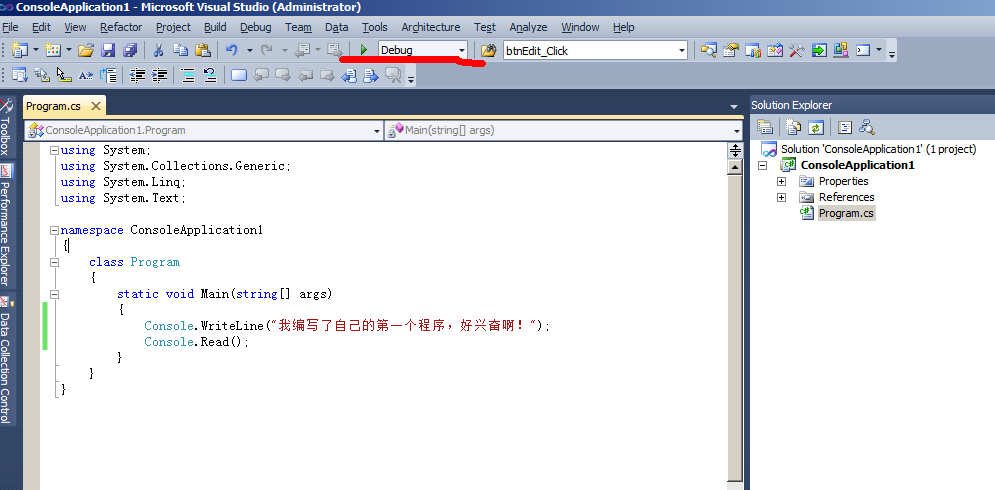This screenshot has width=995, height=490.
Task: Click the editor split window handle
Action: pyautogui.click(x=735, y=151)
